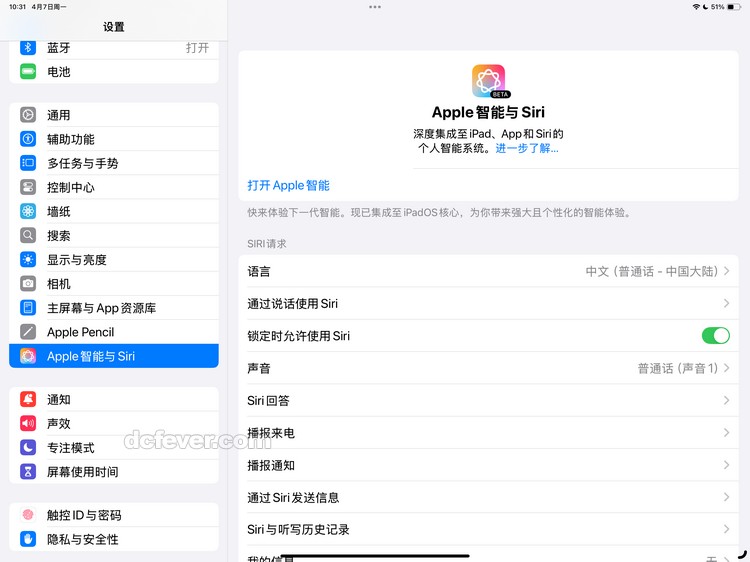Tap the Display & Brightness sun icon
750x562 pixels.
point(28,260)
